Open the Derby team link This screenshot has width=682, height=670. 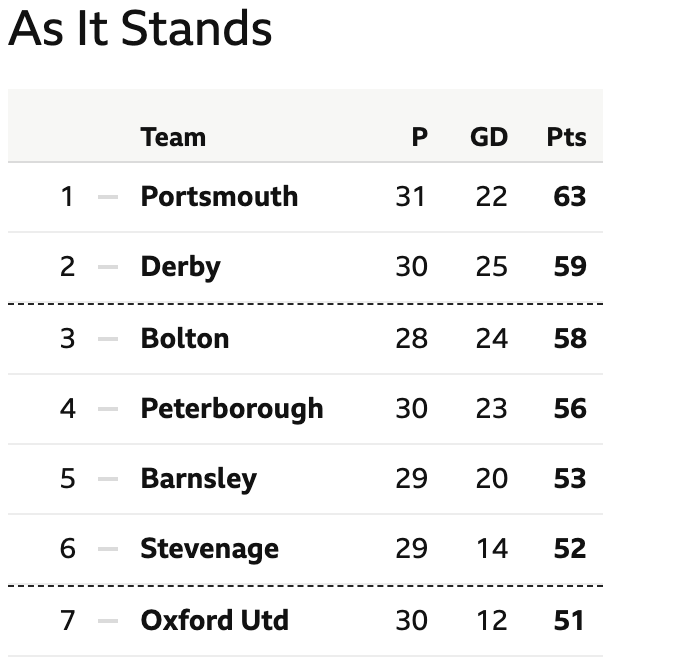coord(181,267)
